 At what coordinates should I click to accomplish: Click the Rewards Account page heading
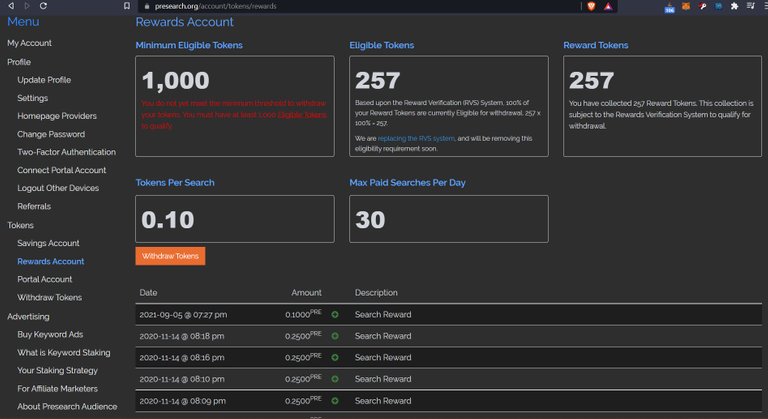pyautogui.click(x=185, y=22)
